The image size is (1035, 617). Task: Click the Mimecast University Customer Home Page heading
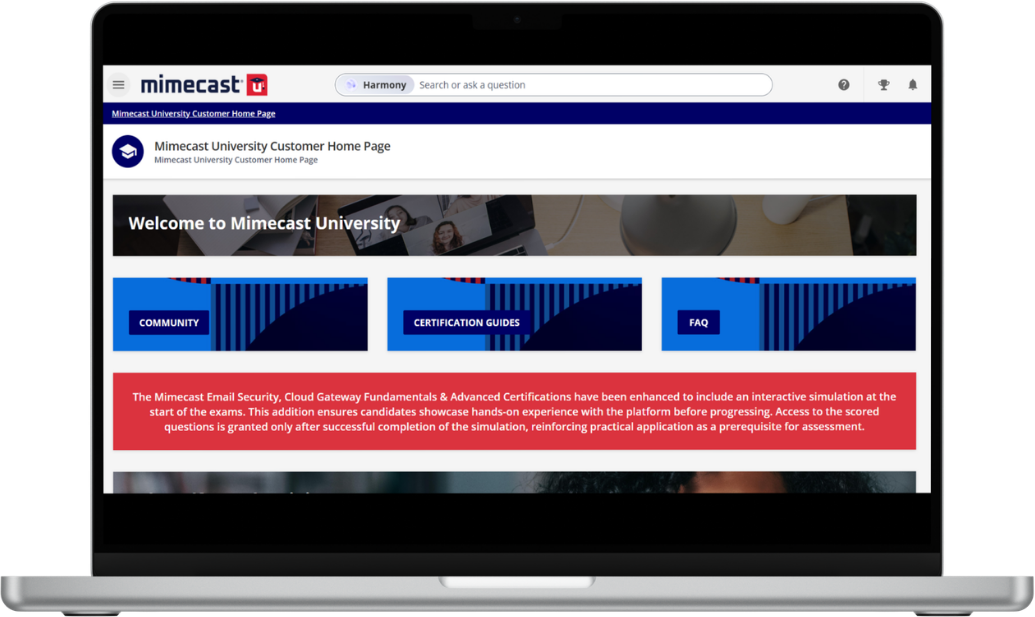point(272,146)
